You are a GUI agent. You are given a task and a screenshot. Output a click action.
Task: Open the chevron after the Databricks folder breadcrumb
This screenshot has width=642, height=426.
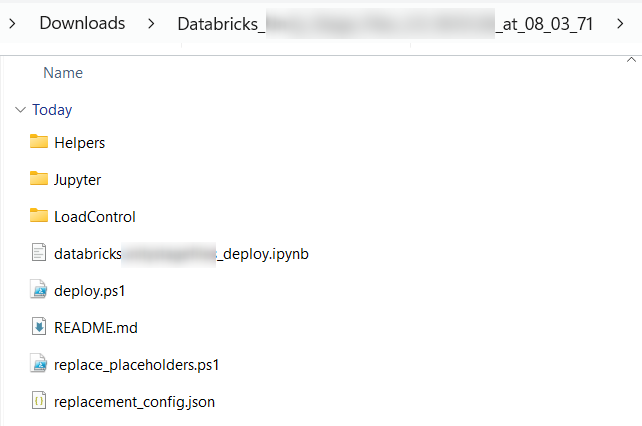pyautogui.click(x=620, y=23)
